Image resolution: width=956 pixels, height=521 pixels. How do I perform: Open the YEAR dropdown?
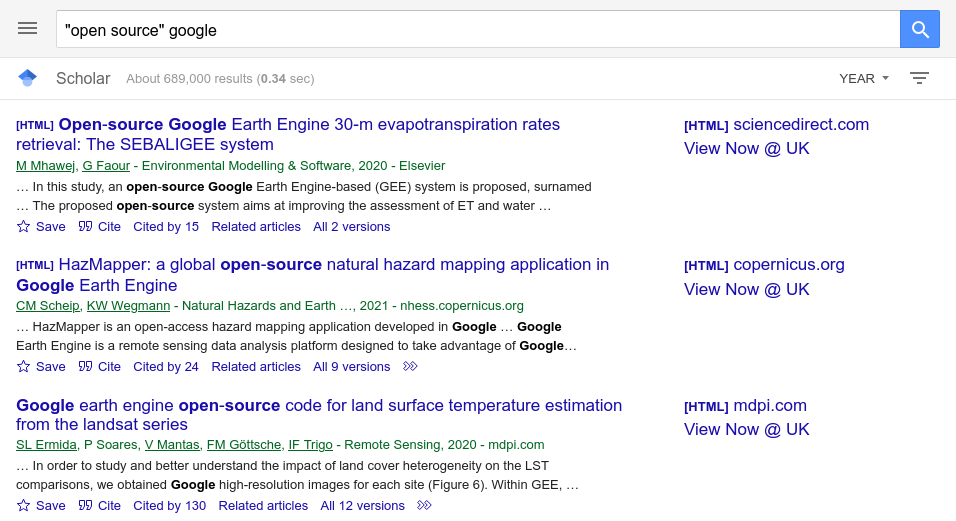point(864,79)
